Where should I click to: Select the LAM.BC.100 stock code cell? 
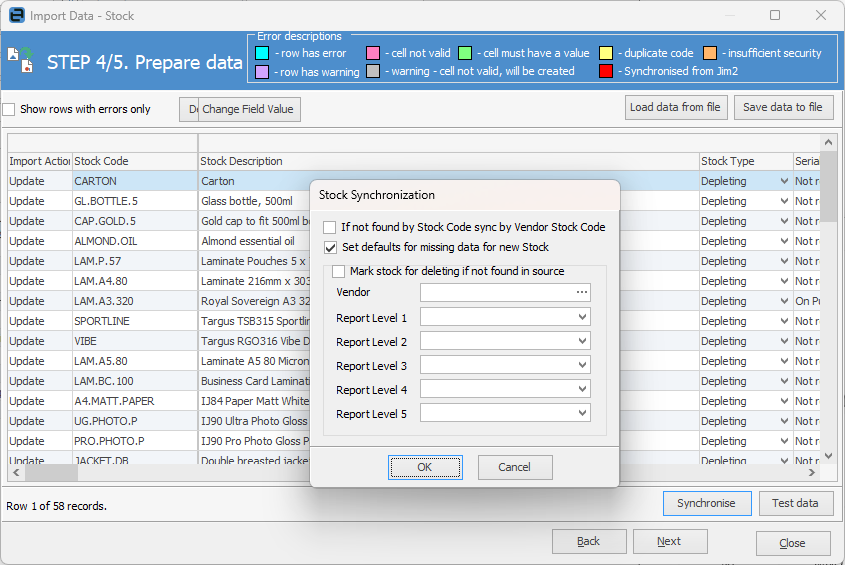tap(135, 381)
